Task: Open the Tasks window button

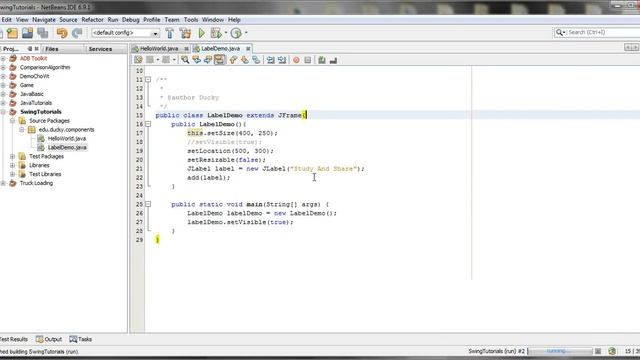Action: 80,339
